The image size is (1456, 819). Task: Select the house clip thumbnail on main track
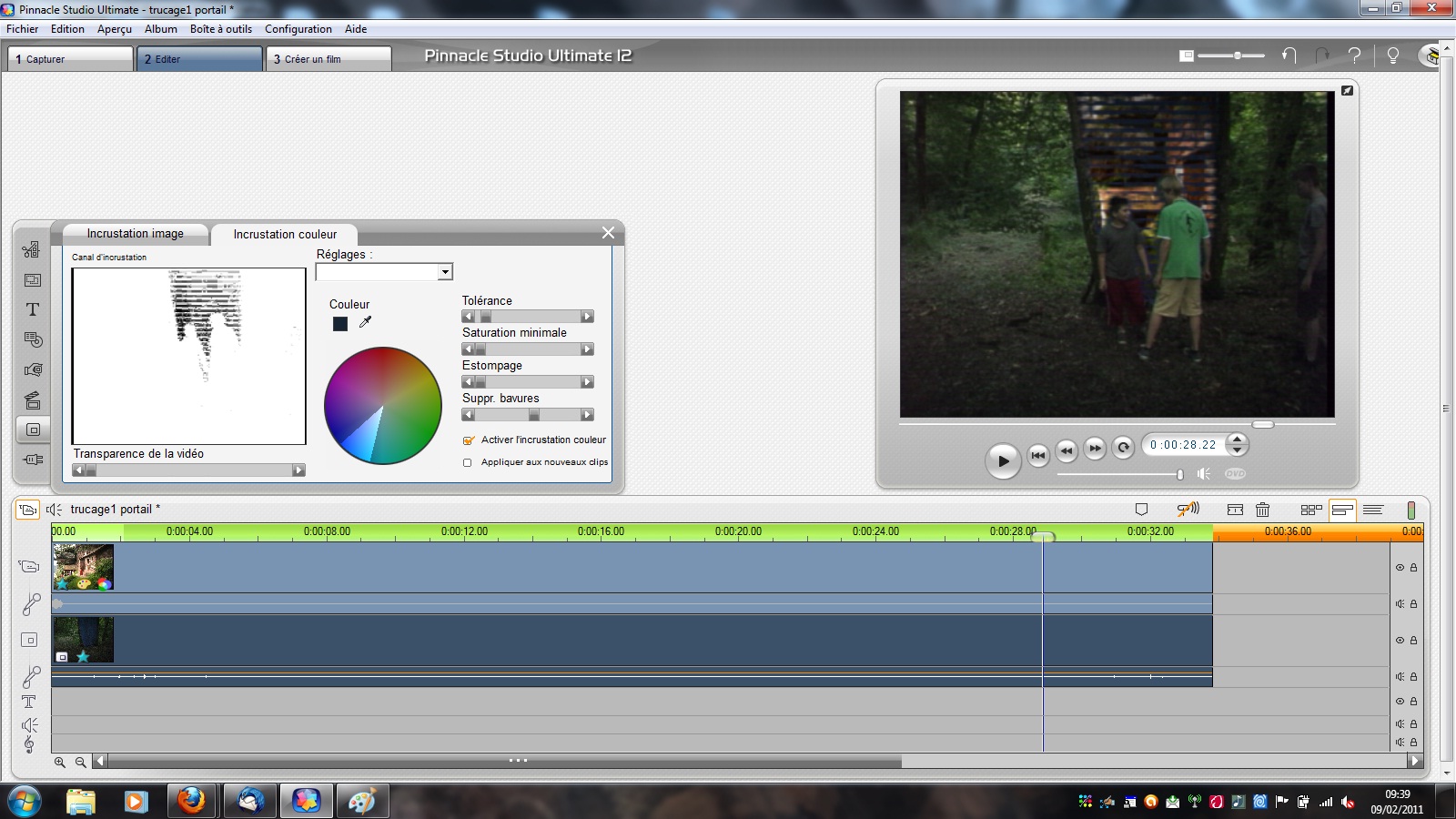coord(83,567)
